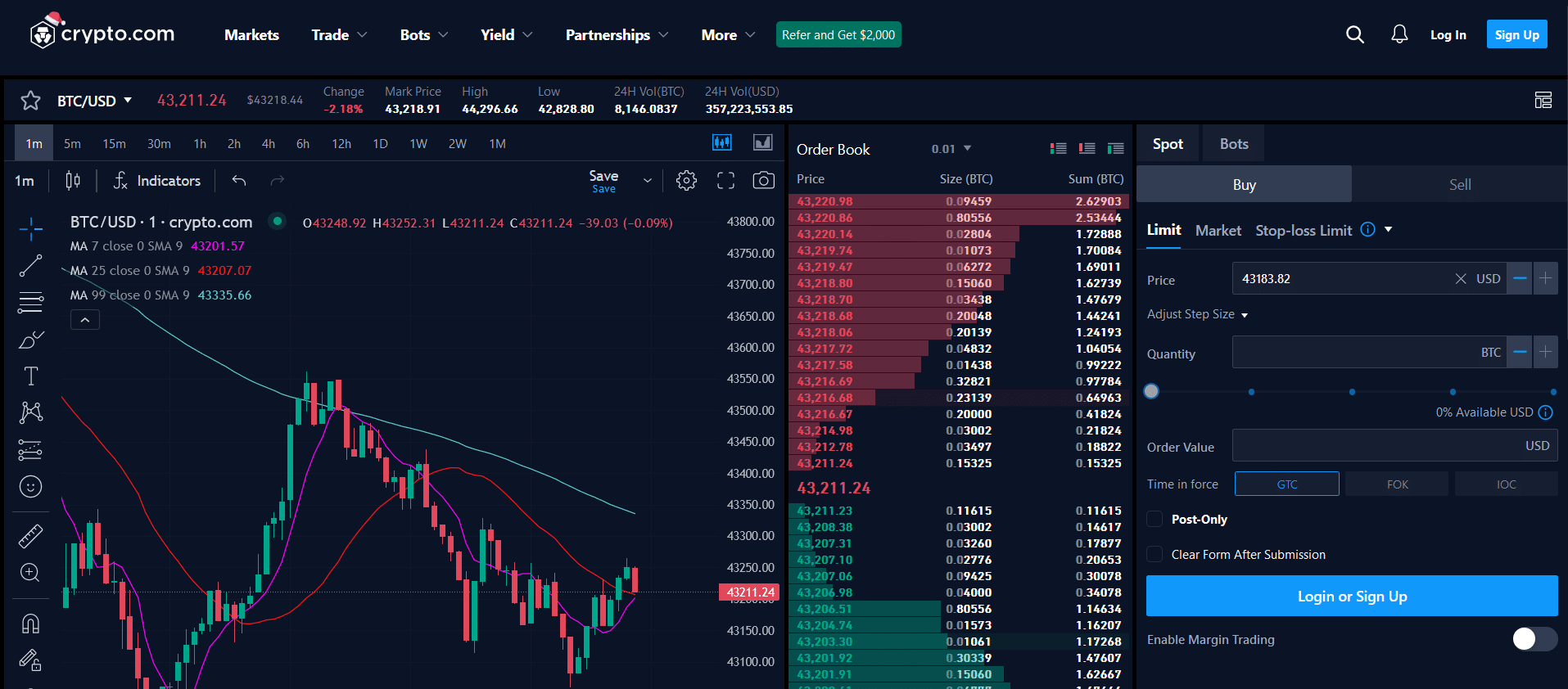Open chart settings gear
Screen dimensions: 1568x689
[686, 180]
